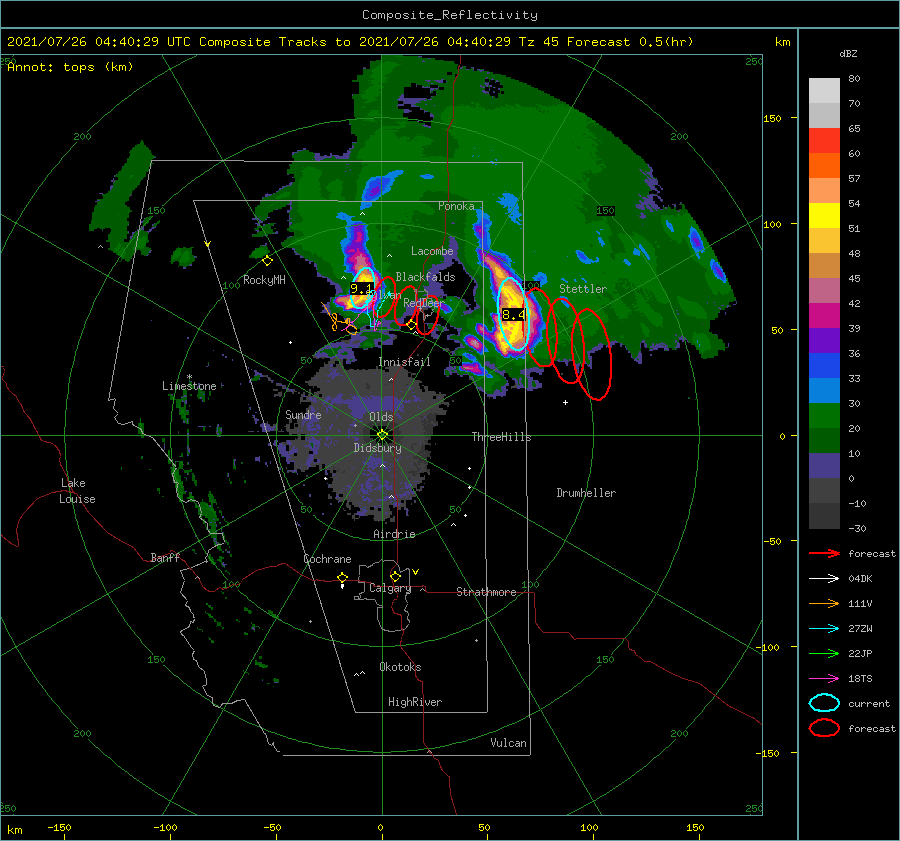Click the Drumheller city label
This screenshot has width=900, height=841.
586,493
